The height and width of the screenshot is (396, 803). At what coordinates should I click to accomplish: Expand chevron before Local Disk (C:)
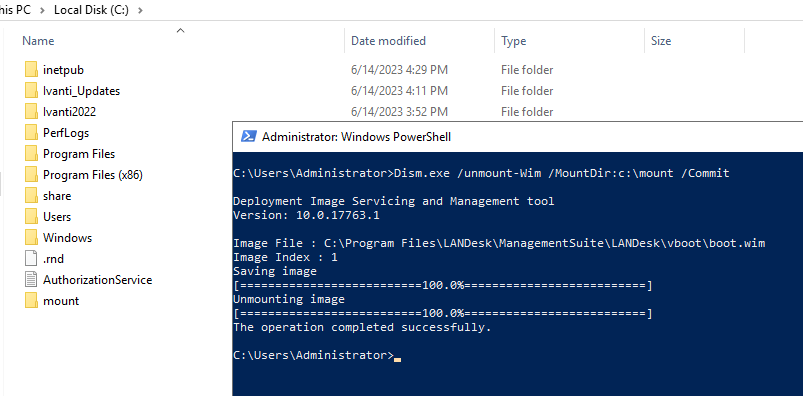coord(43,10)
